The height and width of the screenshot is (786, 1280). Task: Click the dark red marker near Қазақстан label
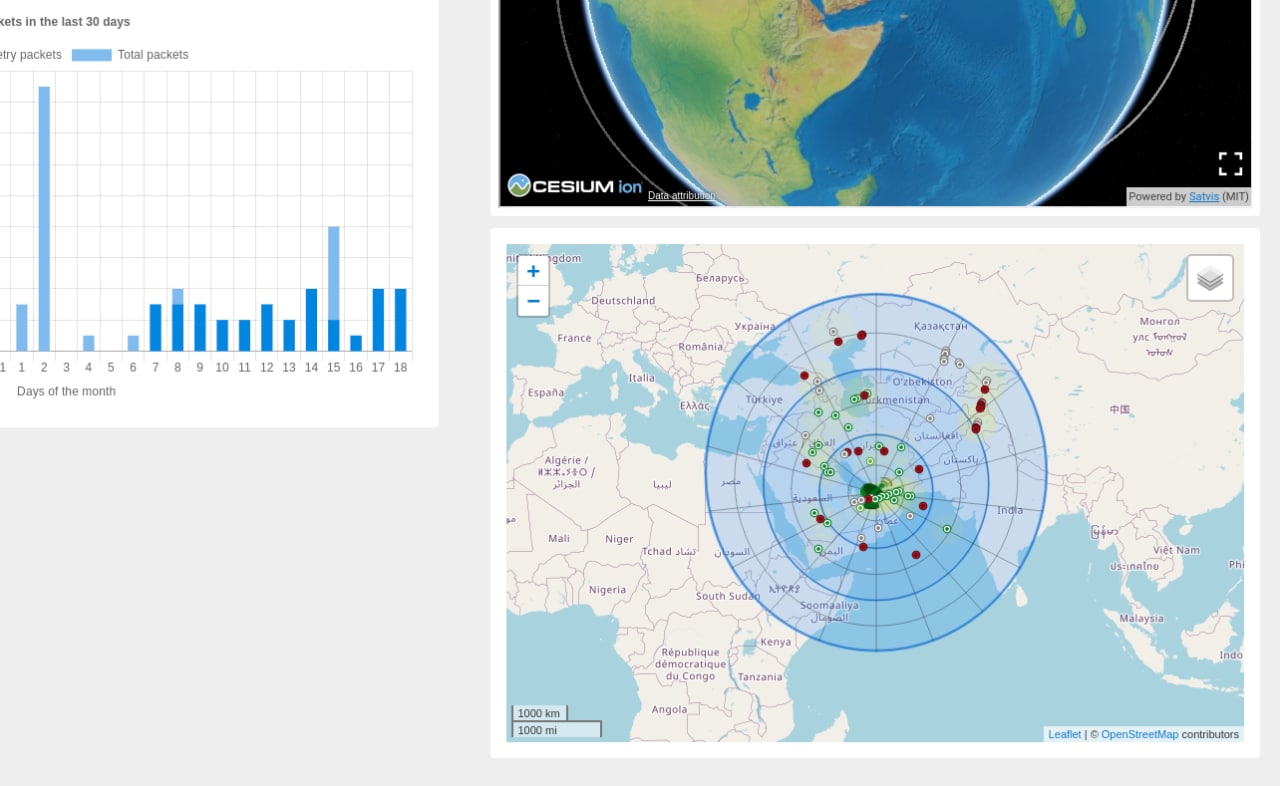pos(862,335)
